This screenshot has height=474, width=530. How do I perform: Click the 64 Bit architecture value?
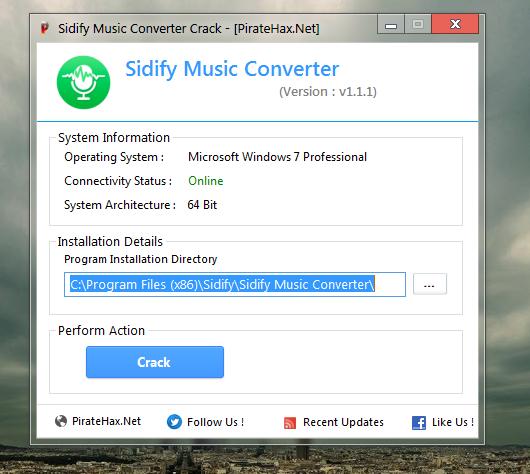[202, 205]
